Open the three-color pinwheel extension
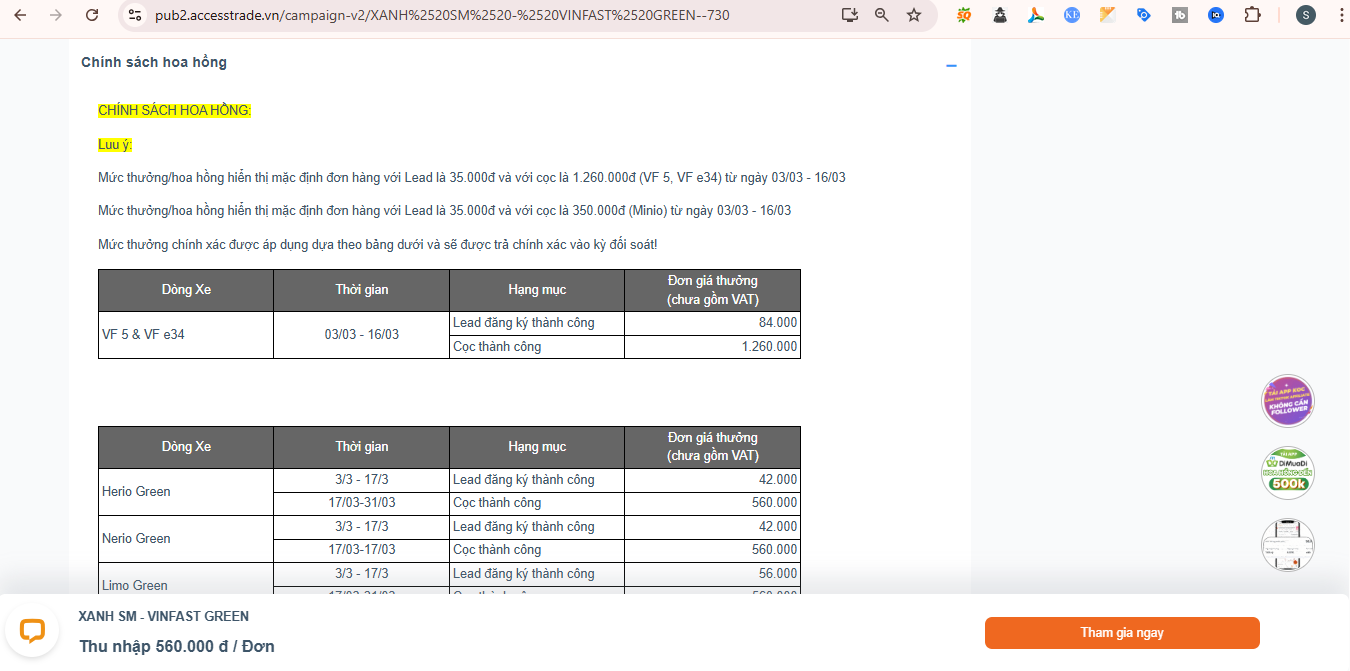Screen dimensions: 1350x671 (1036, 15)
